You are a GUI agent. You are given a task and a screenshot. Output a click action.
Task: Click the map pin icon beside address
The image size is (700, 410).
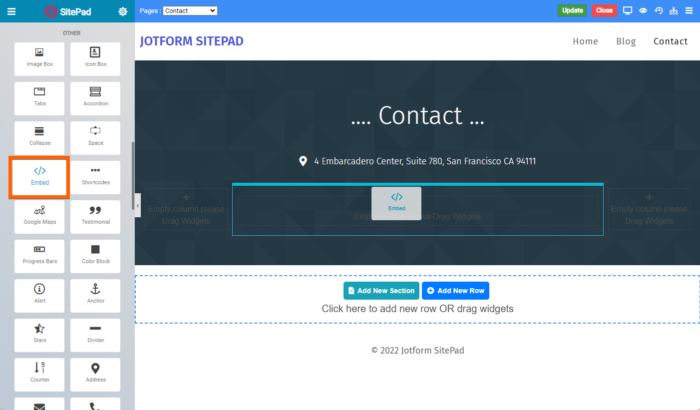(x=303, y=161)
